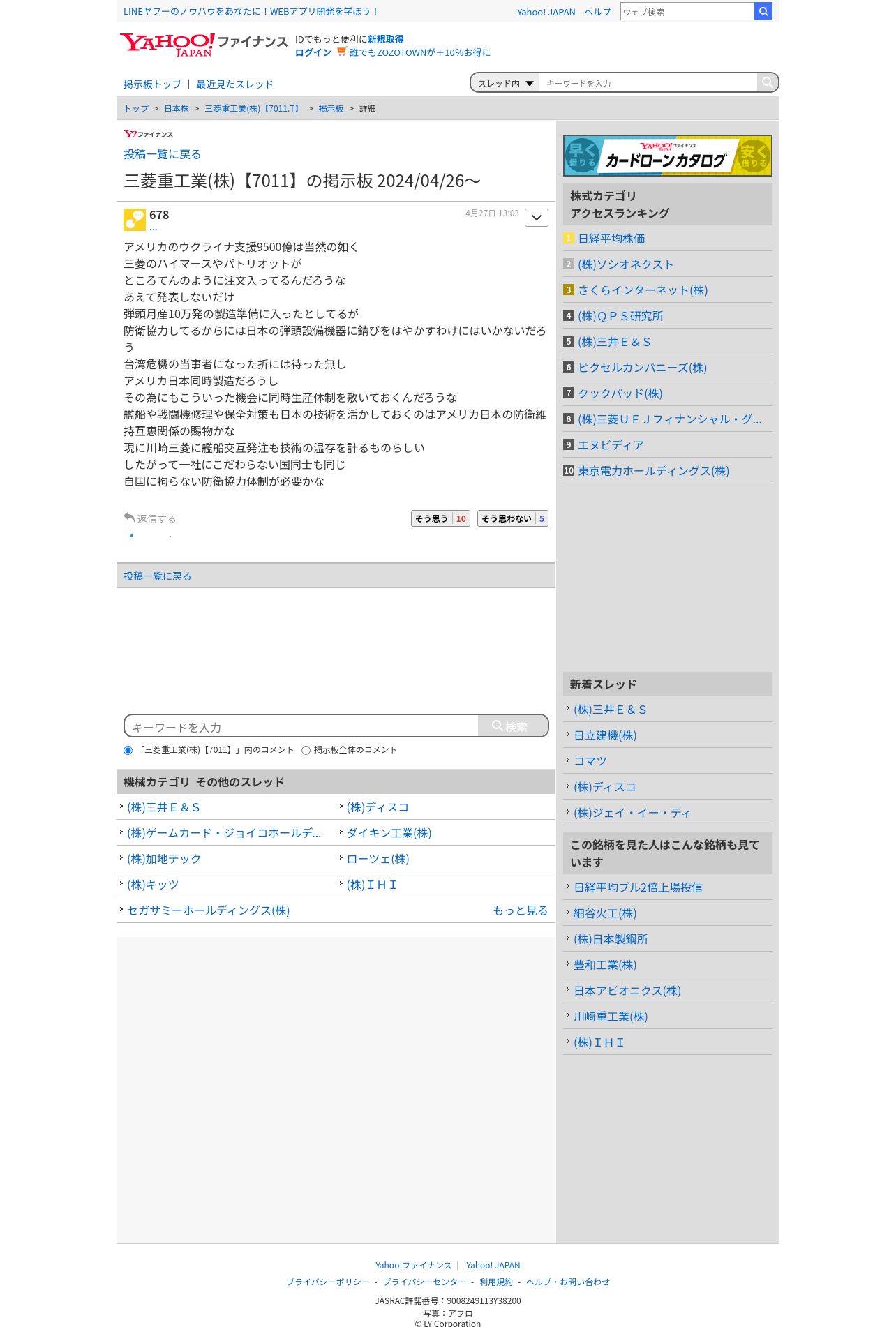
Task: Click ヘルプ・お問い合わせ in the footer
Action: pyautogui.click(x=568, y=1282)
